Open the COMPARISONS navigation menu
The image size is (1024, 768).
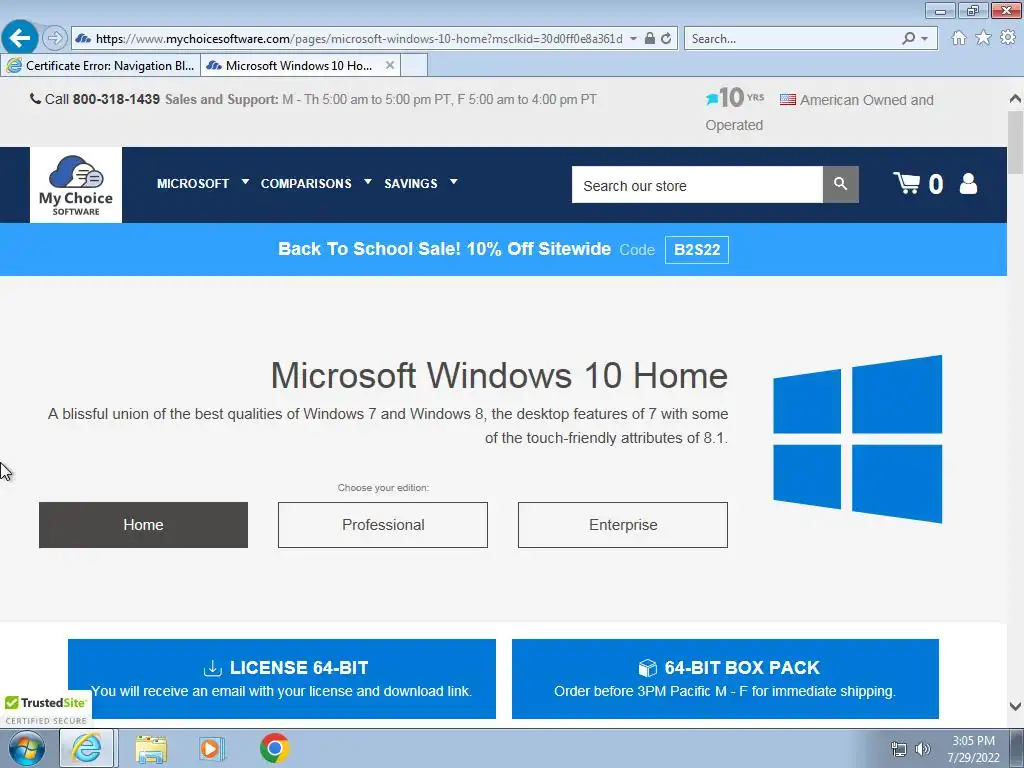pyautogui.click(x=306, y=184)
